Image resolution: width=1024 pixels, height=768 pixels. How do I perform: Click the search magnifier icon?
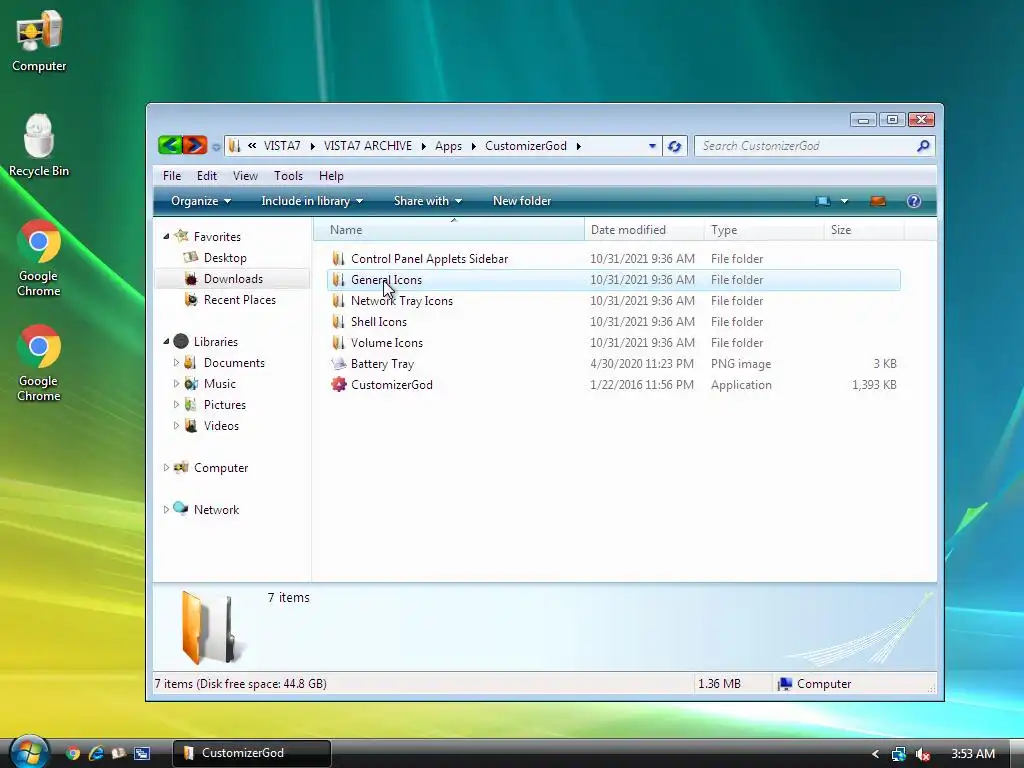pyautogui.click(x=923, y=146)
